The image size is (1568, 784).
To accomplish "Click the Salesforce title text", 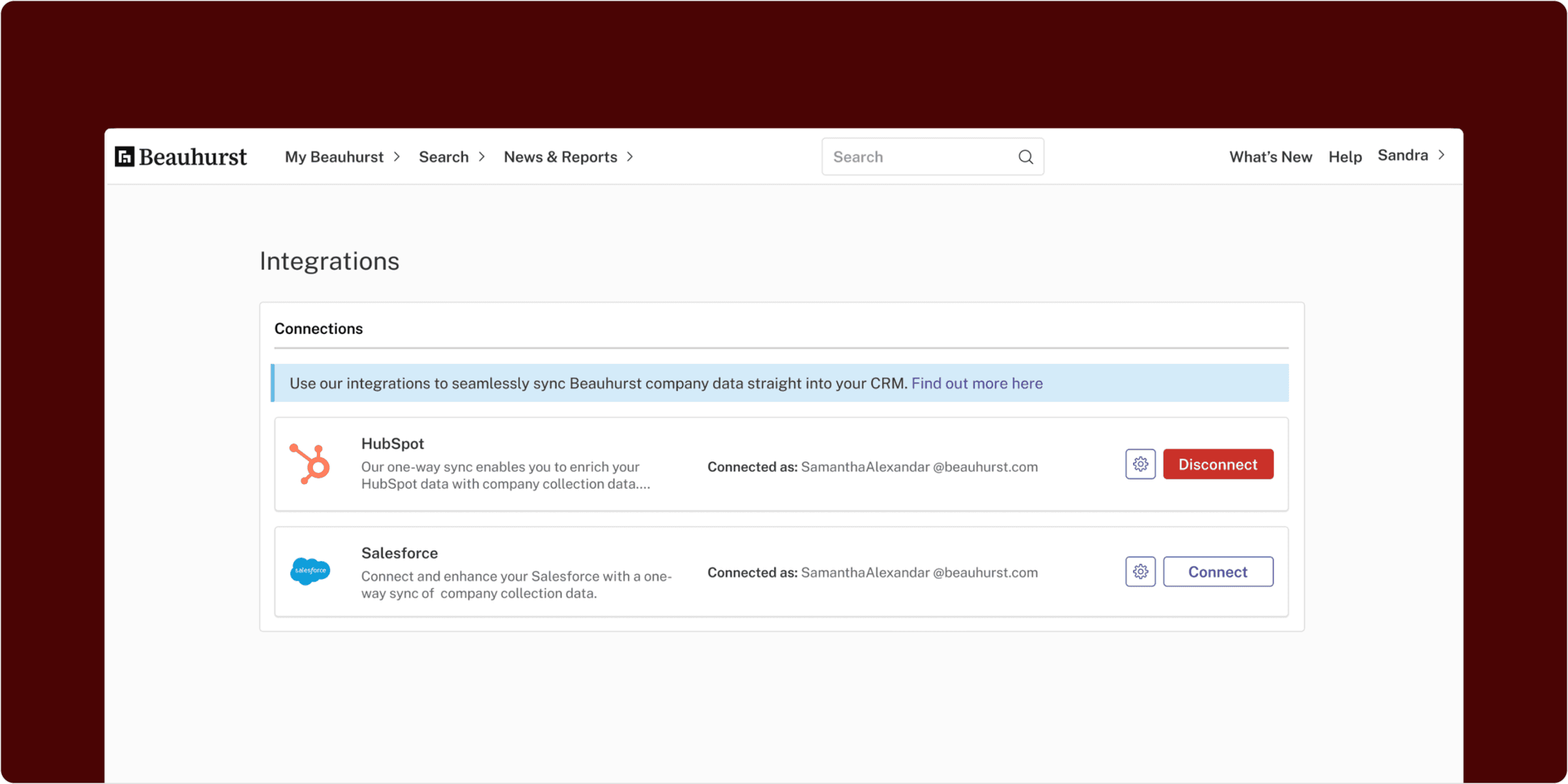I will pos(399,553).
